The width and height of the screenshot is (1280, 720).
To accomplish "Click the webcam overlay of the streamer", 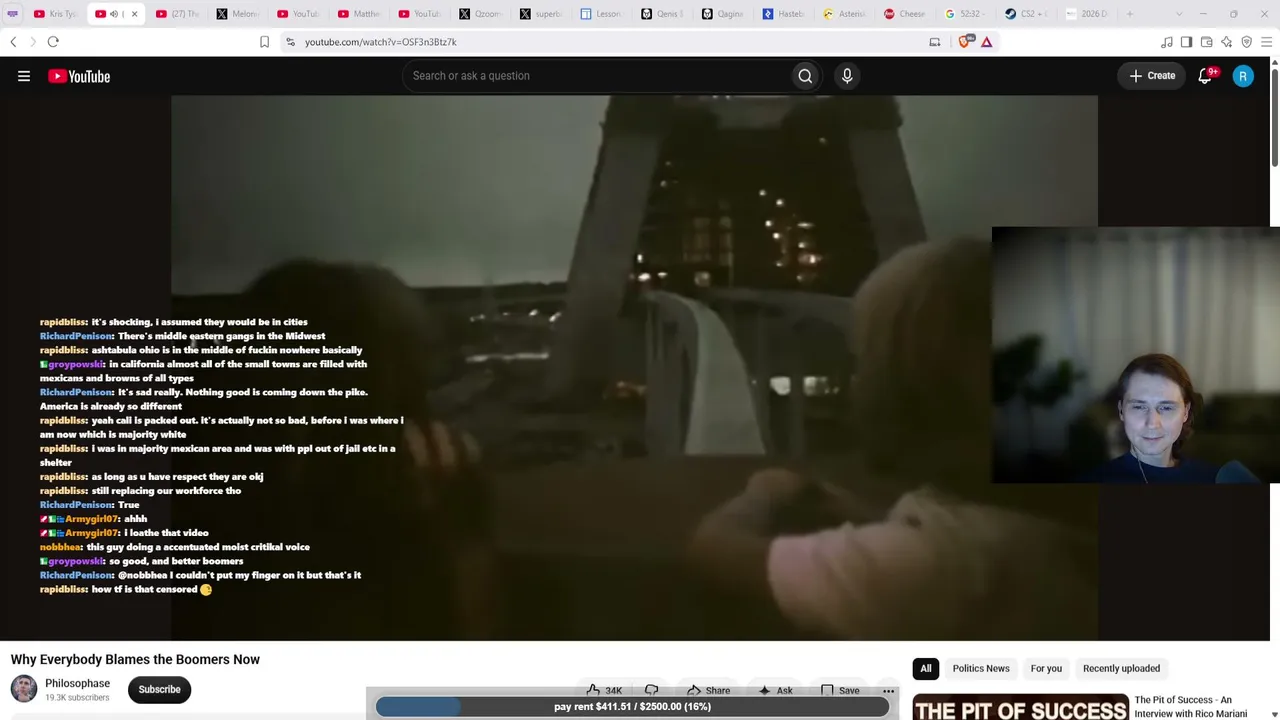I will pyautogui.click(x=1135, y=356).
